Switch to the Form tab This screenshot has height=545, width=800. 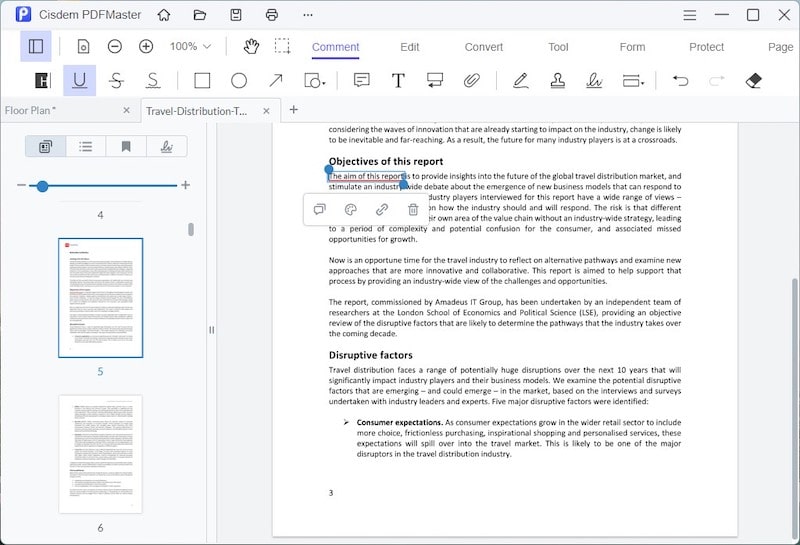click(x=632, y=47)
